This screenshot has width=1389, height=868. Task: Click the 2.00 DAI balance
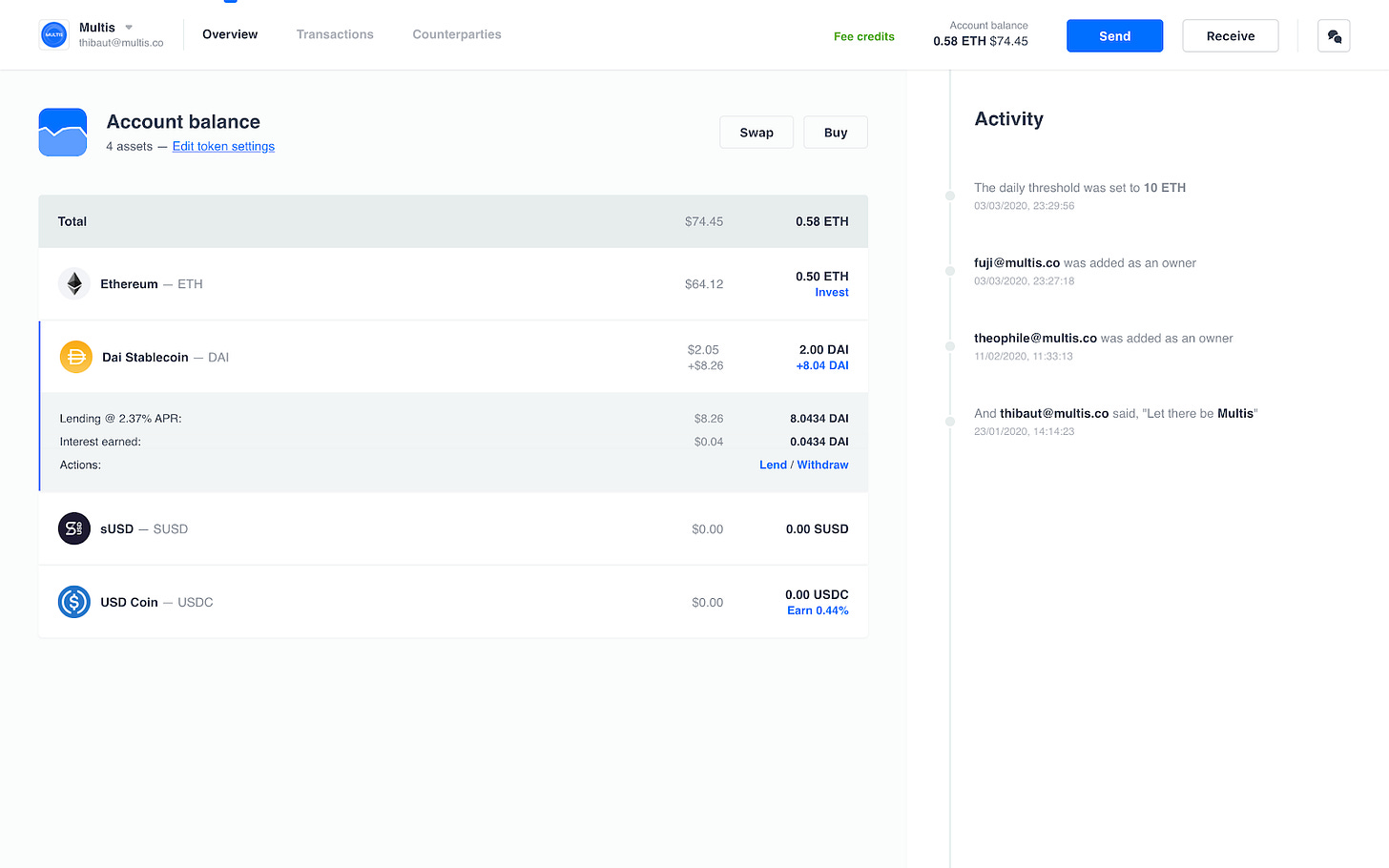click(824, 350)
